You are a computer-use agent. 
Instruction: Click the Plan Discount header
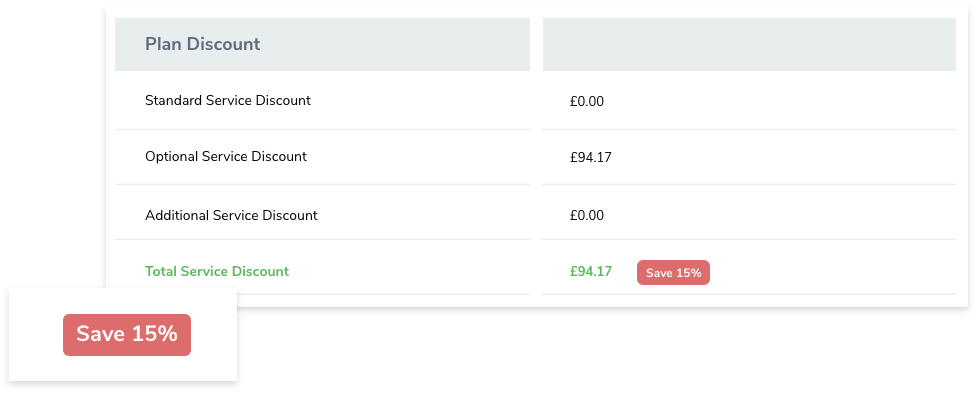coord(203,44)
